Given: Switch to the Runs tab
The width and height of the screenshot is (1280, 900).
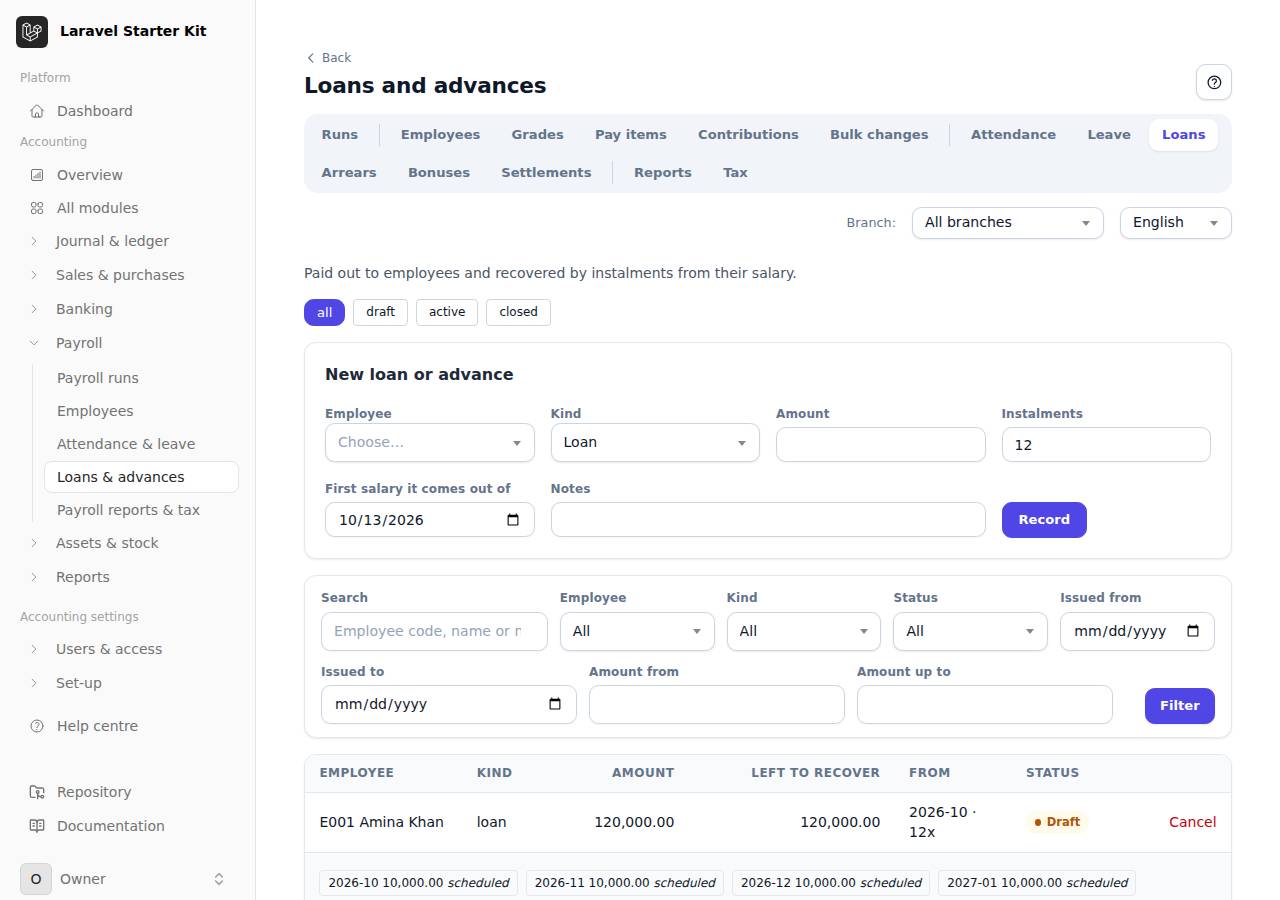Looking at the screenshot, I should click(x=339, y=134).
